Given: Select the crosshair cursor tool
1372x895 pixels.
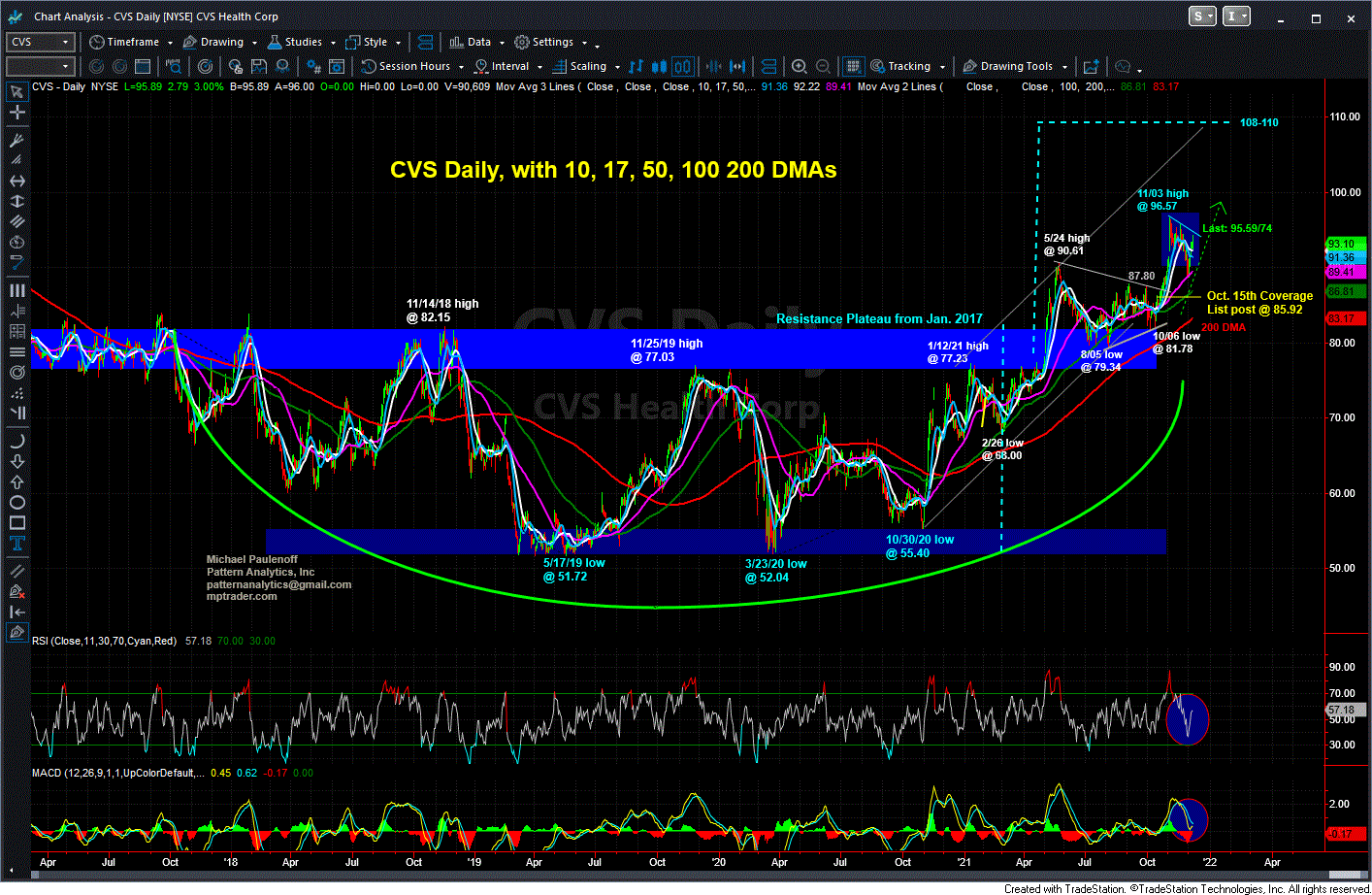Looking at the screenshot, I should (x=16, y=112).
